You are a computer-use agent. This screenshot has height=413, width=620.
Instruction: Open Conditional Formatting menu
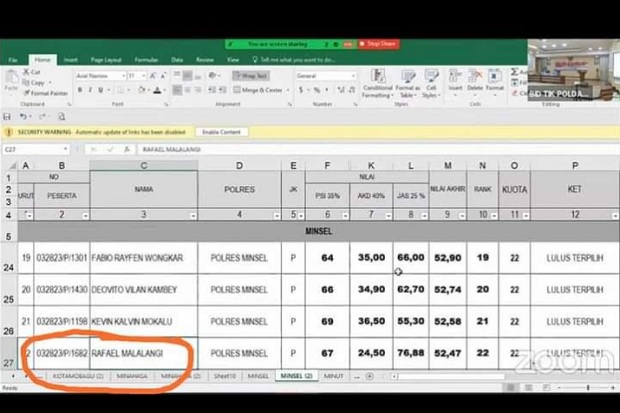tap(378, 83)
